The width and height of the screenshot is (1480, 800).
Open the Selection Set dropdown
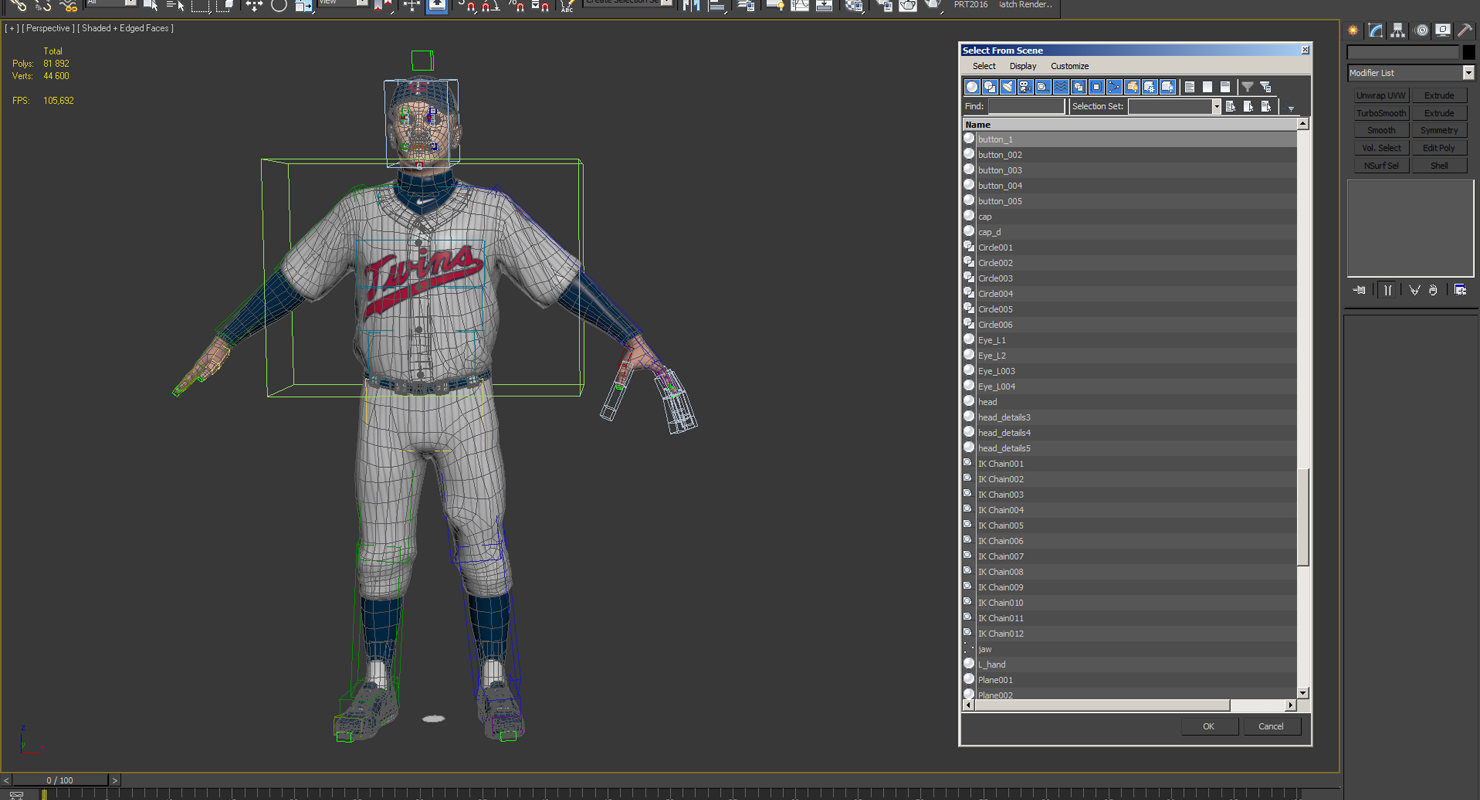pos(1216,106)
